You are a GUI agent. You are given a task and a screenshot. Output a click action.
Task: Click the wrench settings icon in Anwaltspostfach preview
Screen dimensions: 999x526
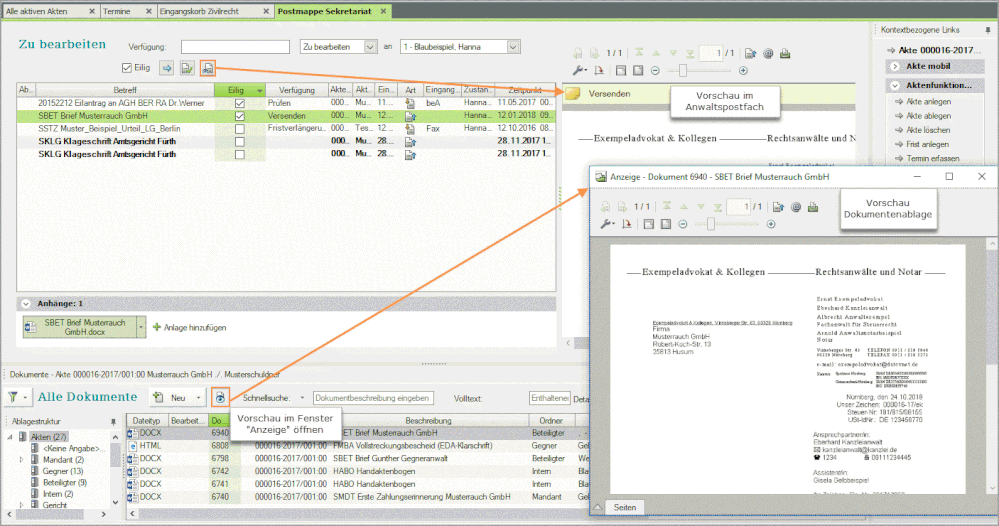tap(580, 70)
